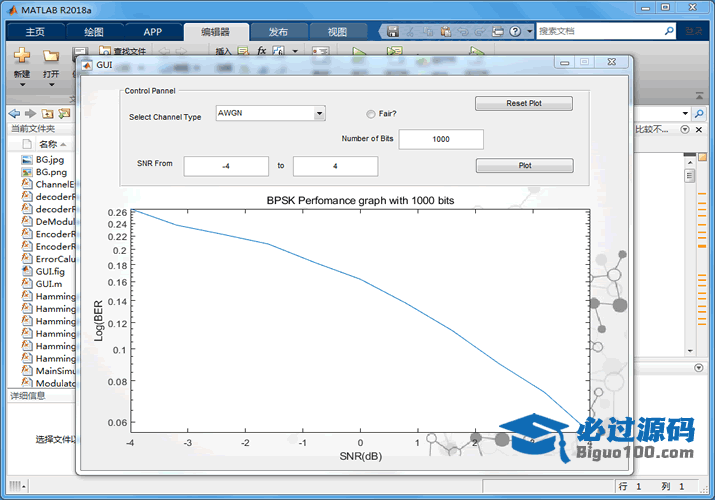Screen dimensions: 715x500
Task: Click the copy icon in quick access toolbar
Action: (x=428, y=31)
